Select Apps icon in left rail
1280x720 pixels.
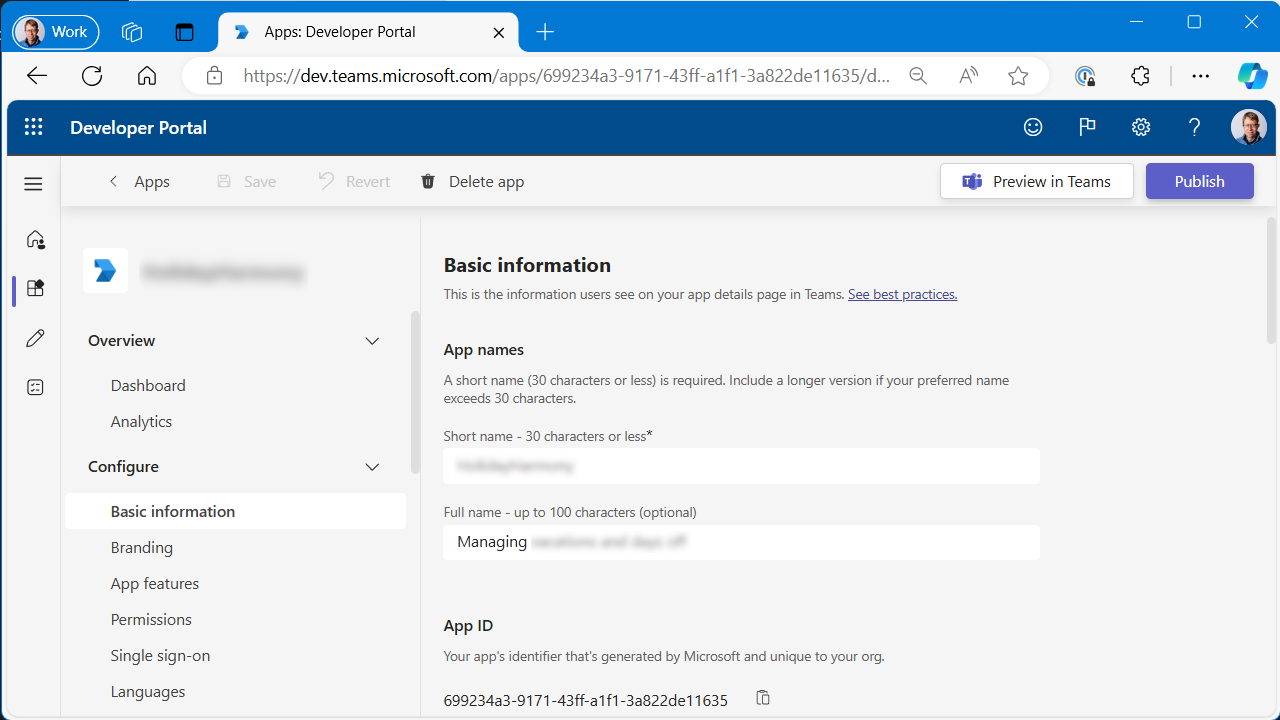(35, 289)
